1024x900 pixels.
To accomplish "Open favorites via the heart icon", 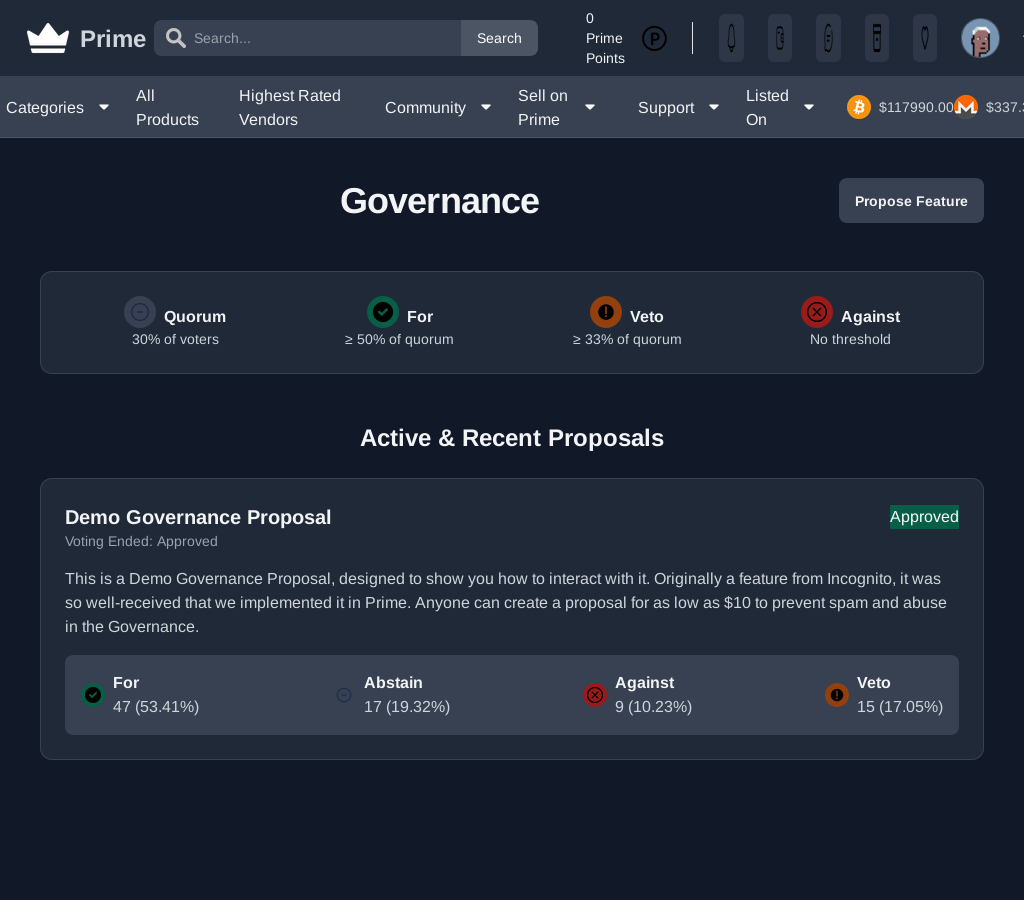I will (x=925, y=38).
